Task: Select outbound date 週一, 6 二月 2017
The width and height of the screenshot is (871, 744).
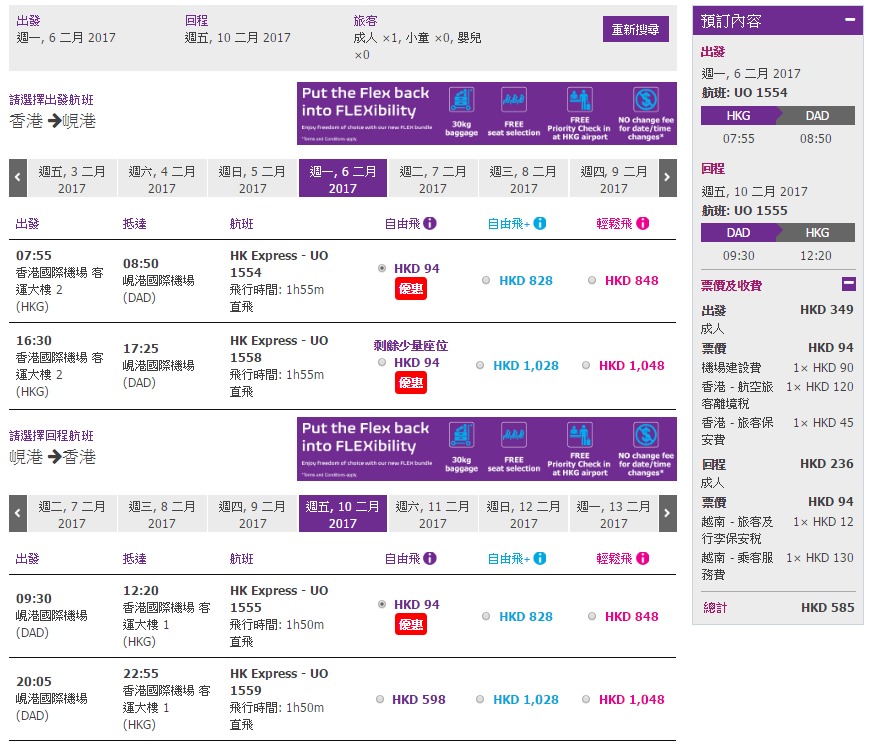Action: point(343,179)
